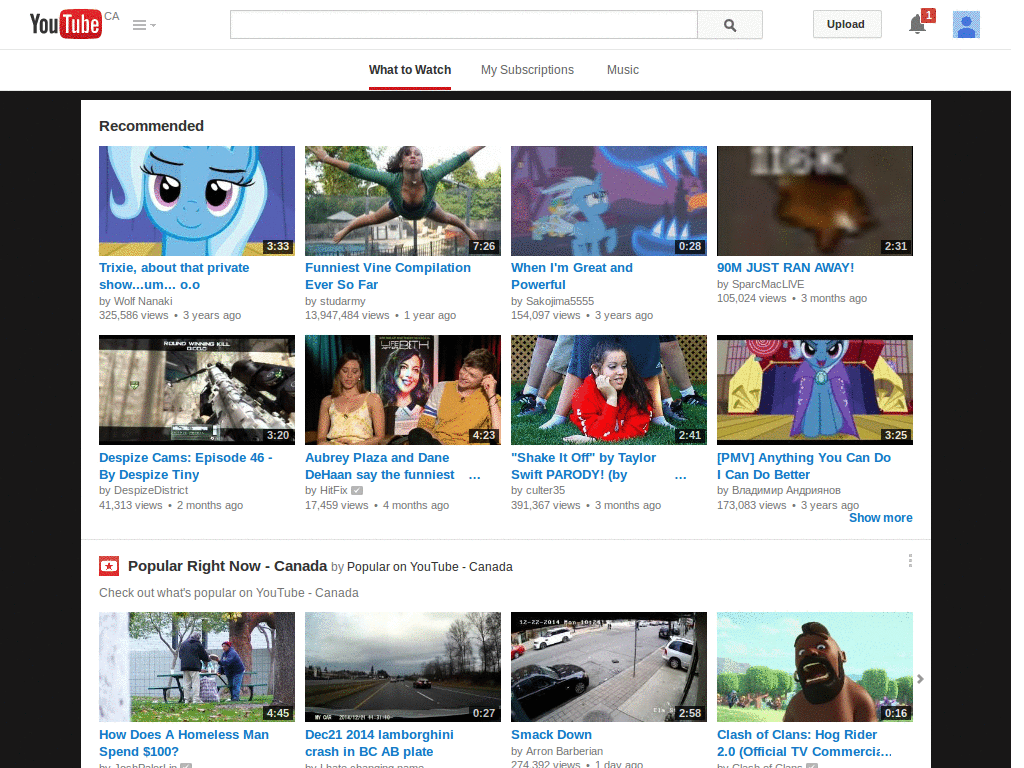This screenshot has height=768, width=1024.
Task: Open channel Sakojima5555
Action: click(x=560, y=301)
